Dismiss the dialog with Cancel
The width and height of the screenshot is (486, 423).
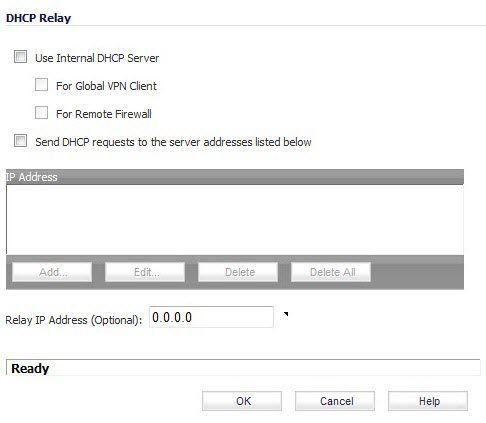(x=335, y=401)
